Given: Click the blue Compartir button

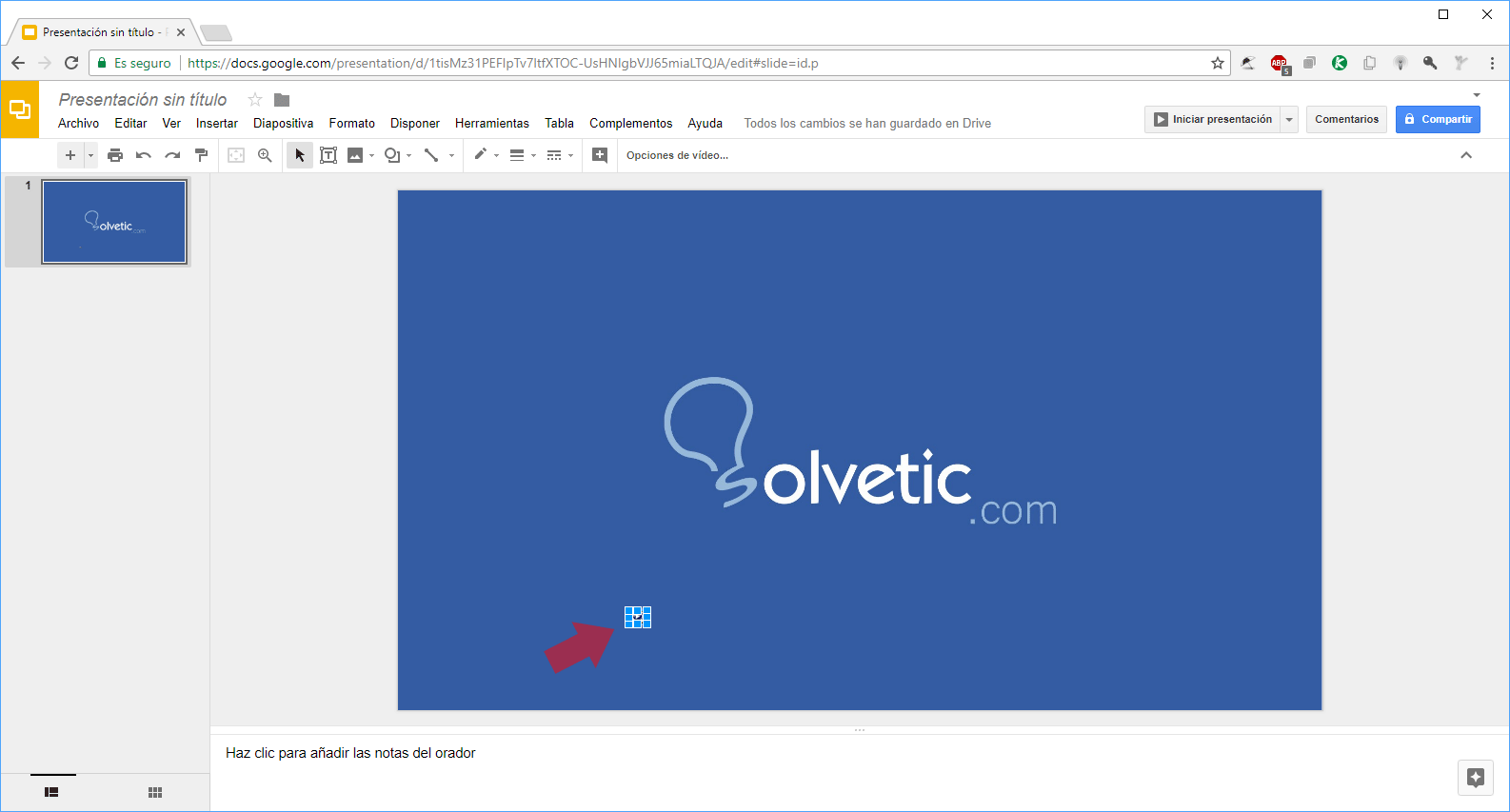Looking at the screenshot, I should 1438,119.
